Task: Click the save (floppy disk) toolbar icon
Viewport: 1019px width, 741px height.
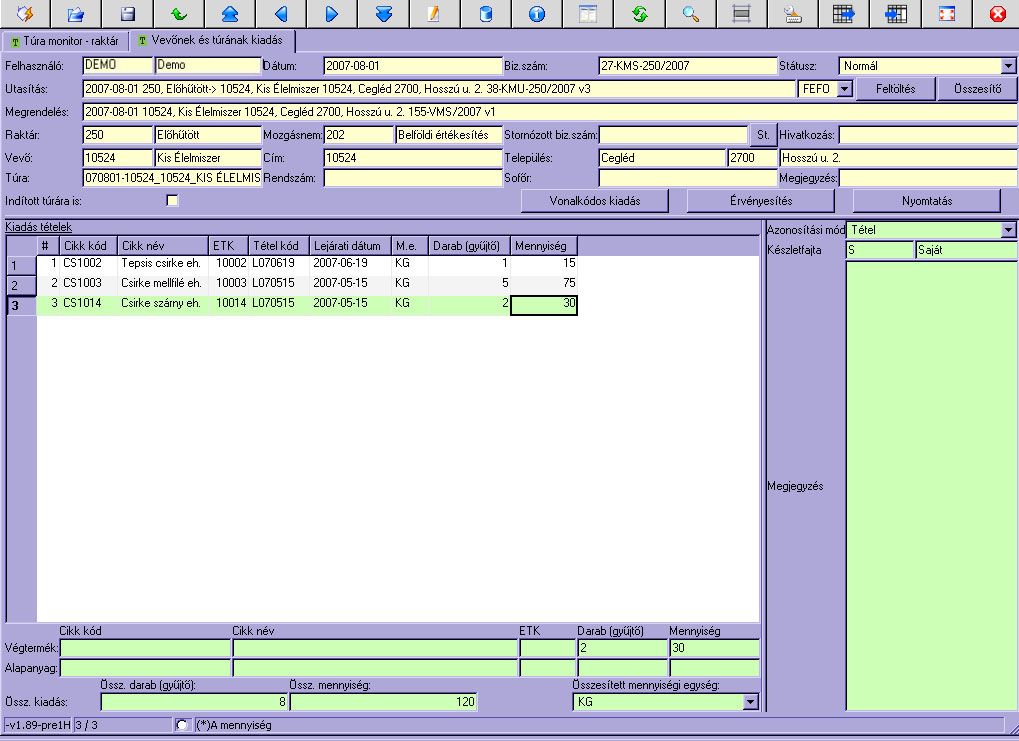Action: (x=127, y=14)
